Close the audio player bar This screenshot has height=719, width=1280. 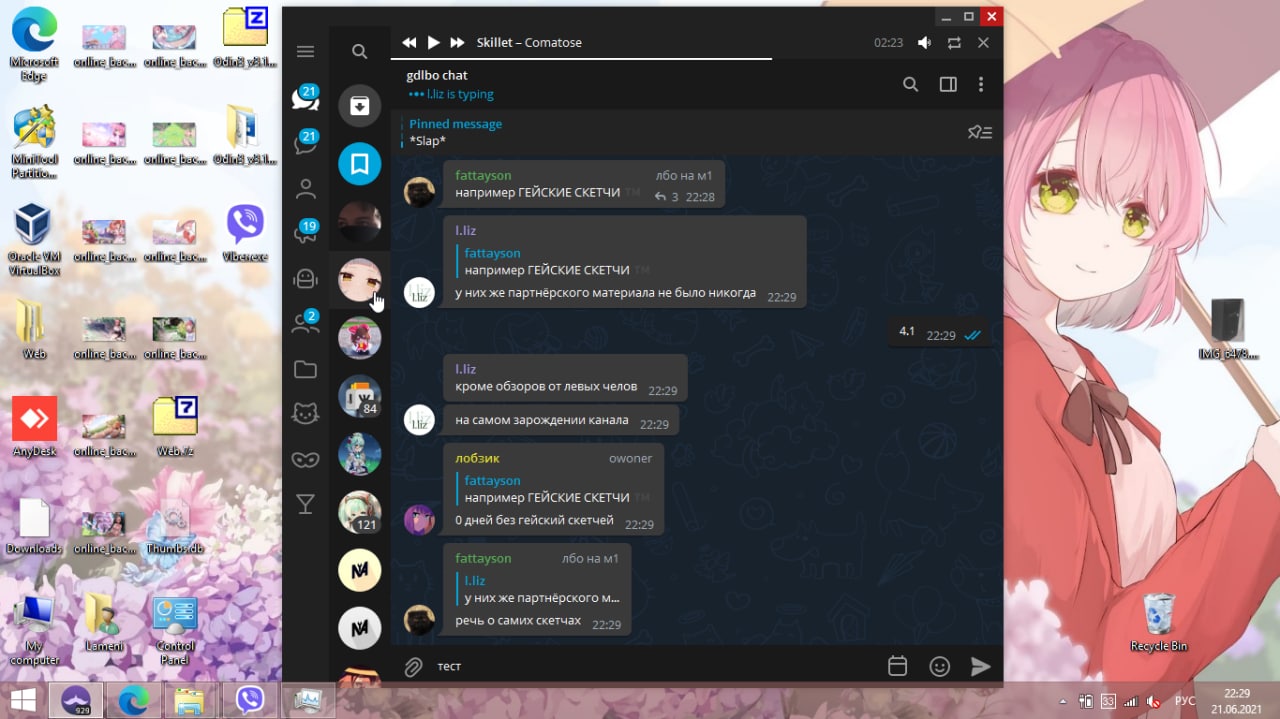(x=983, y=43)
